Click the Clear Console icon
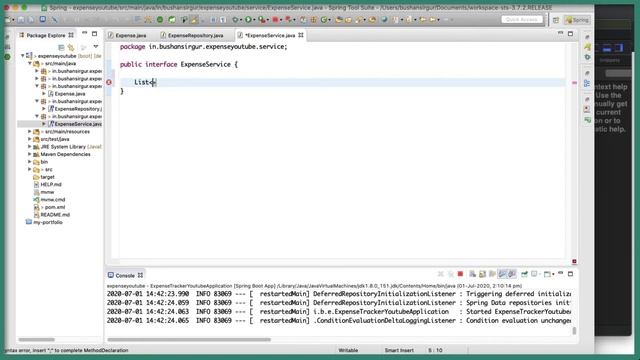640x360 pixels. tap(472, 274)
